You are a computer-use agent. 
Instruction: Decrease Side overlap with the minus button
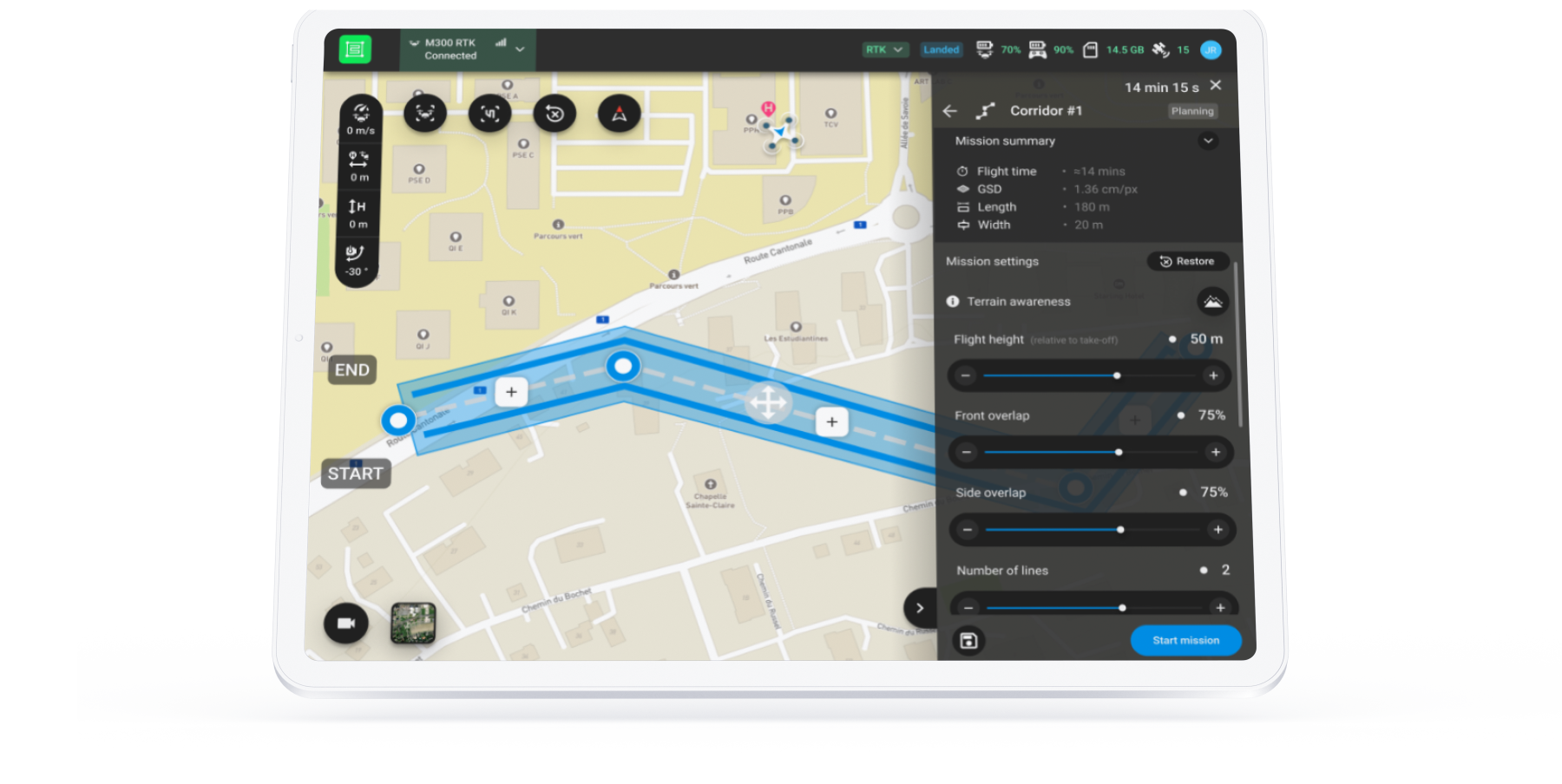[x=968, y=530]
